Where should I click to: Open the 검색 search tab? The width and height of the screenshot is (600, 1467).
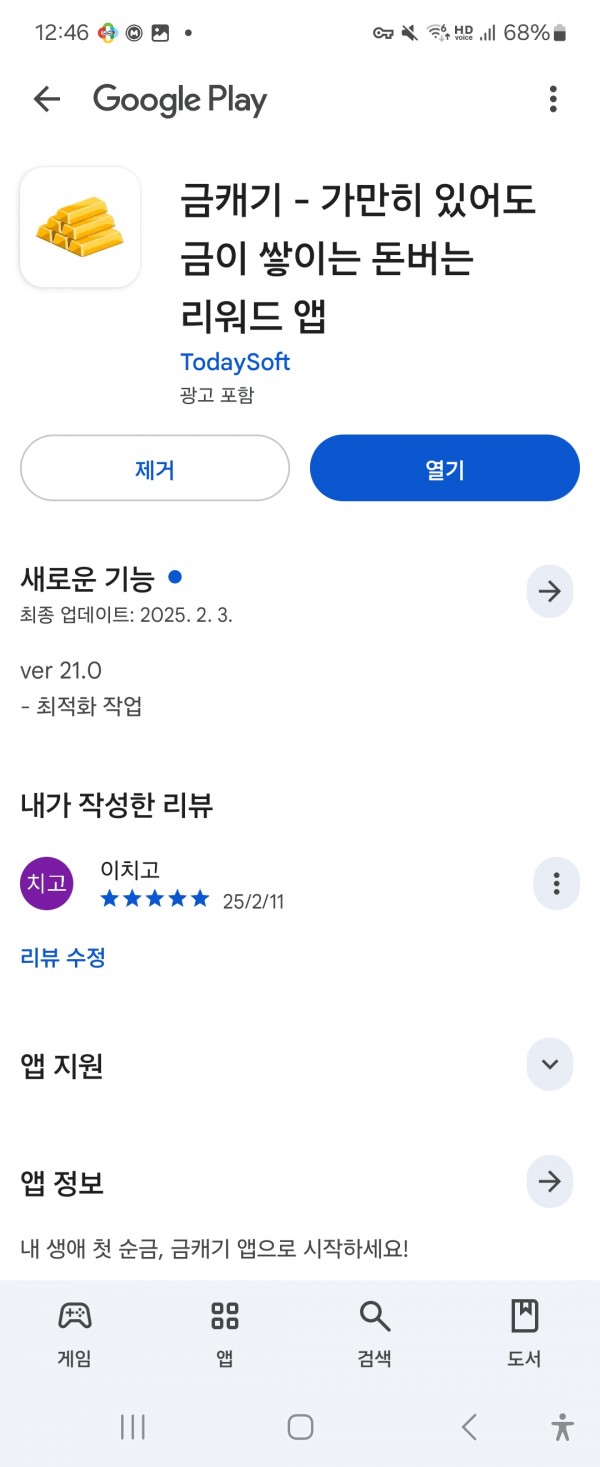point(375,1334)
